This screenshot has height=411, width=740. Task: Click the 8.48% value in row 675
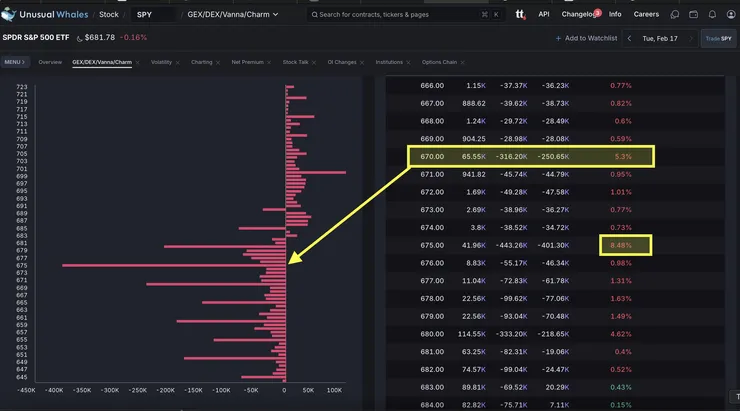621,245
